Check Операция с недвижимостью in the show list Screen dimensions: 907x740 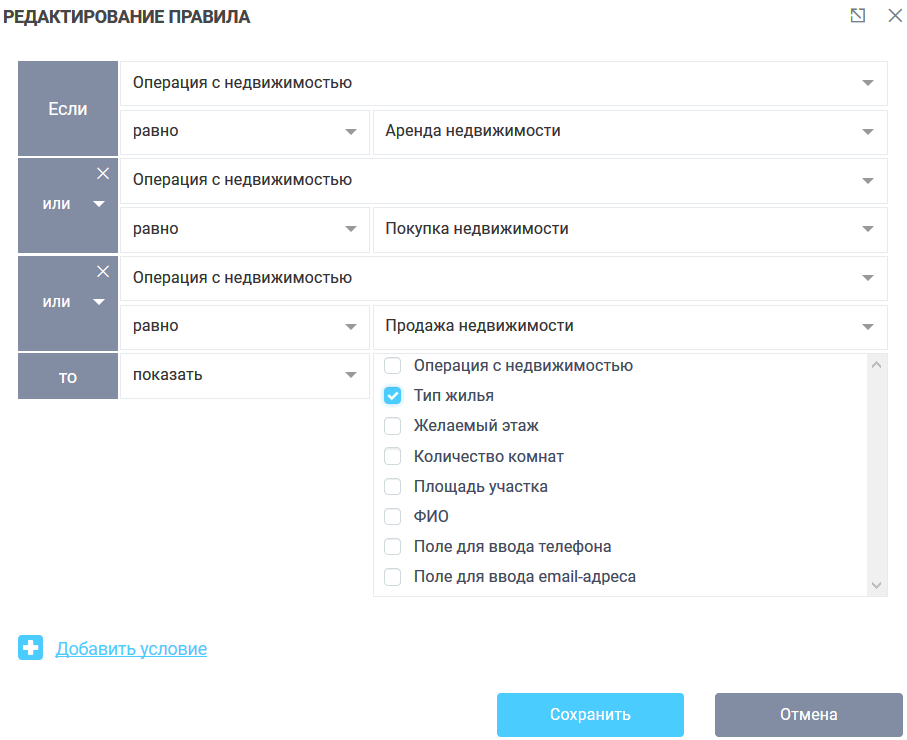(x=392, y=365)
